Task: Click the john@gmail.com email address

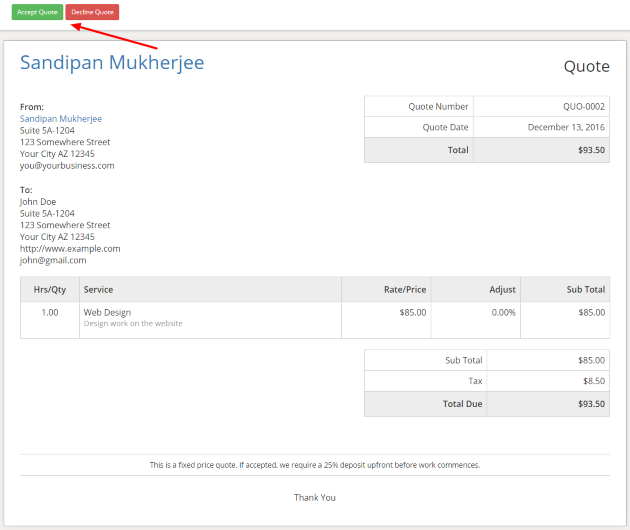Action: pos(53,260)
